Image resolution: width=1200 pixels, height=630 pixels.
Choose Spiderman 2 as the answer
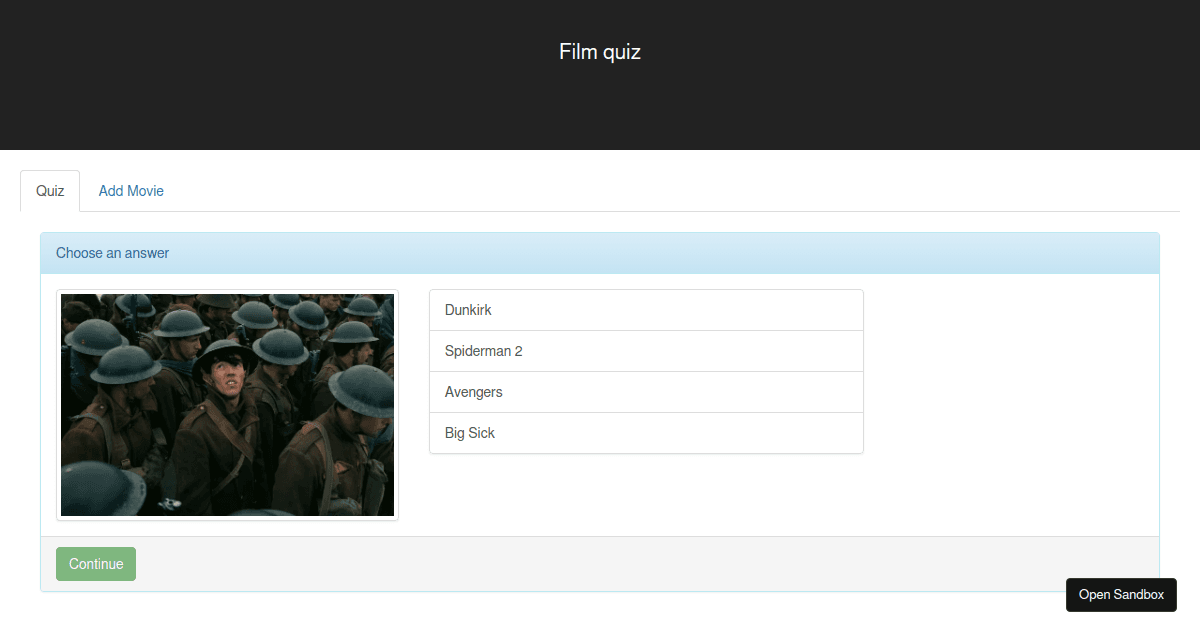click(646, 351)
